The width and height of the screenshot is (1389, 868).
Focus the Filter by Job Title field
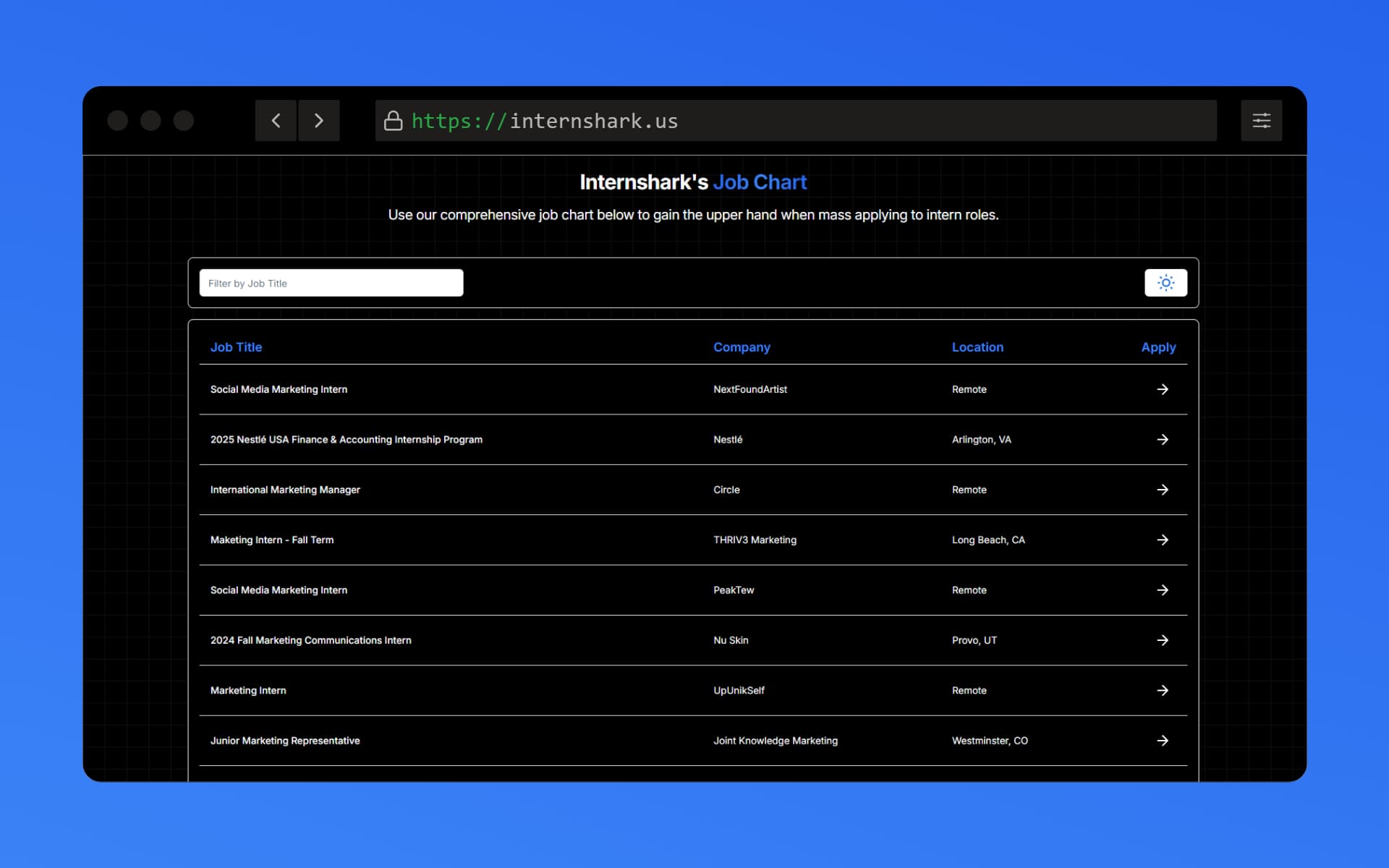[x=331, y=283]
